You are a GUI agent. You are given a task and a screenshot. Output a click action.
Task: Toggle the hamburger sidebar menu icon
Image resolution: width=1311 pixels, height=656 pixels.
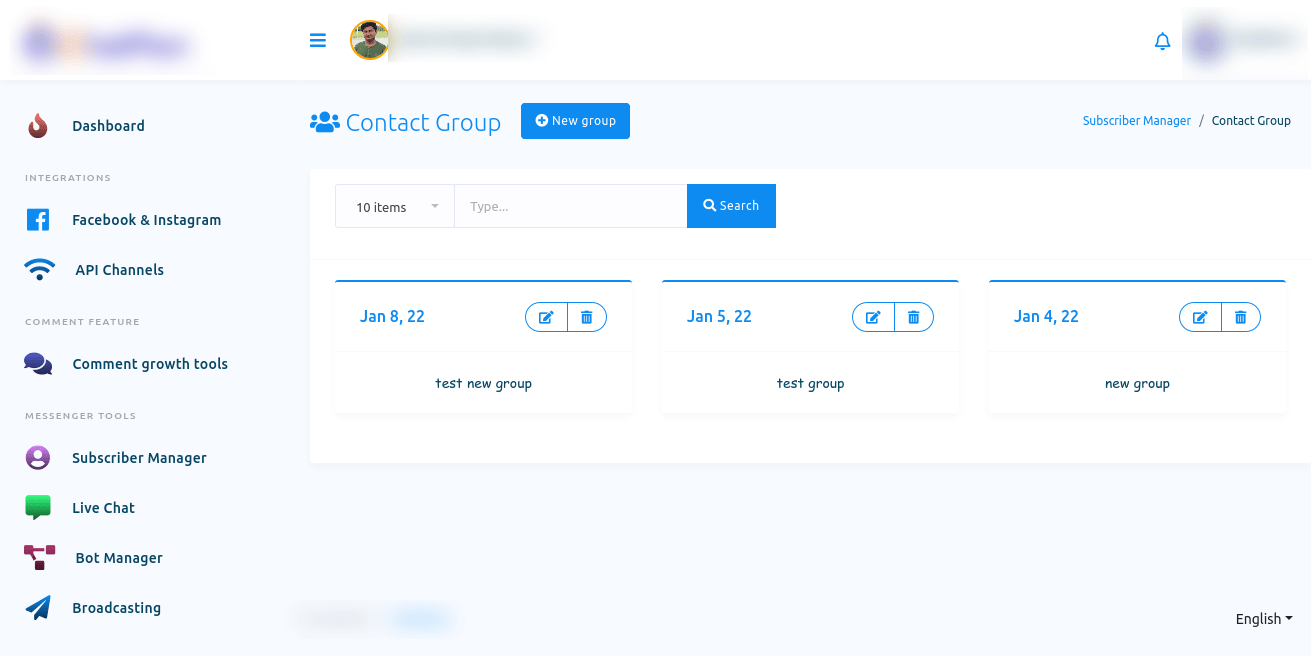tap(318, 40)
